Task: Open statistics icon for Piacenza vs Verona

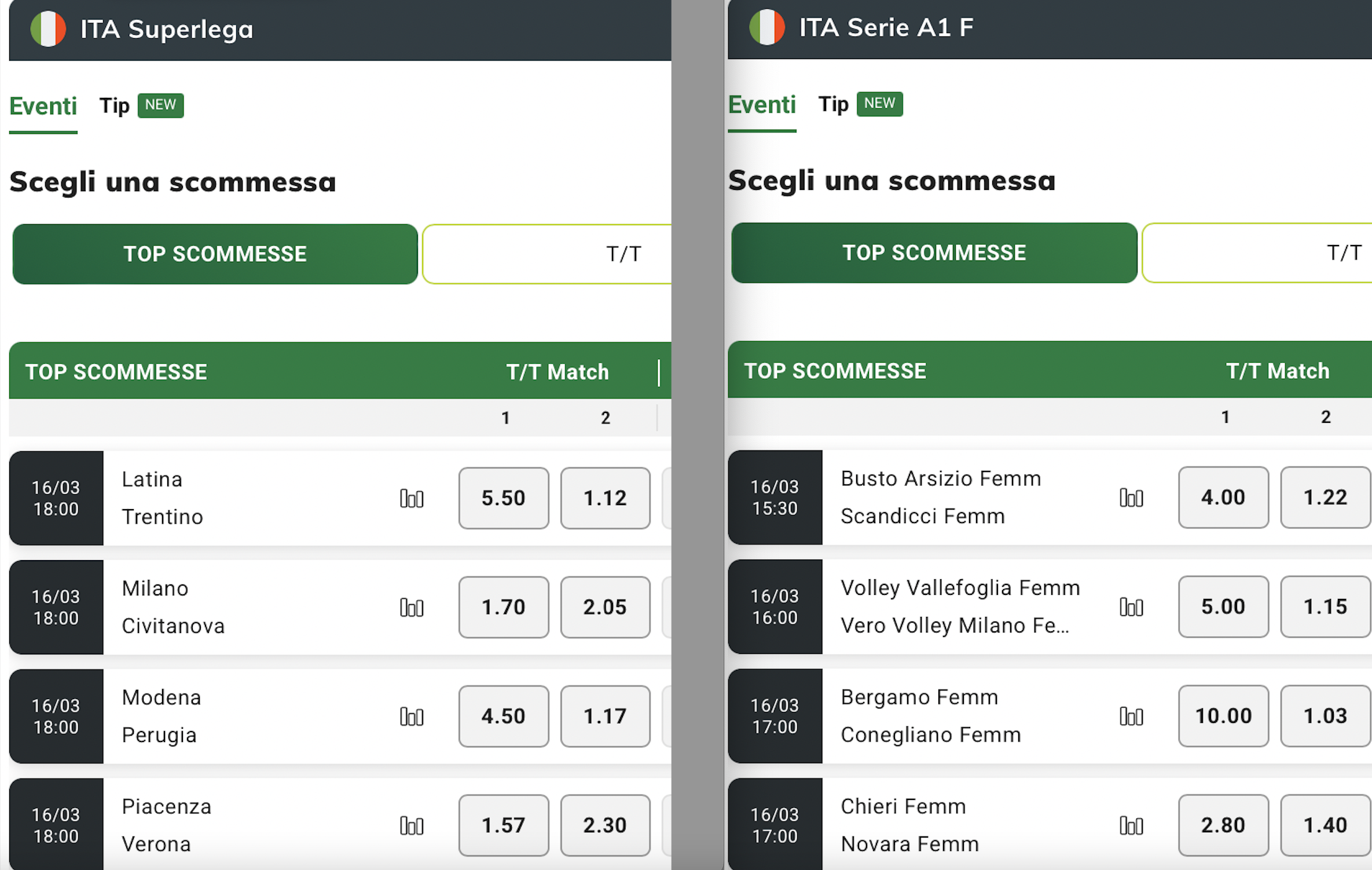Action: [412, 825]
